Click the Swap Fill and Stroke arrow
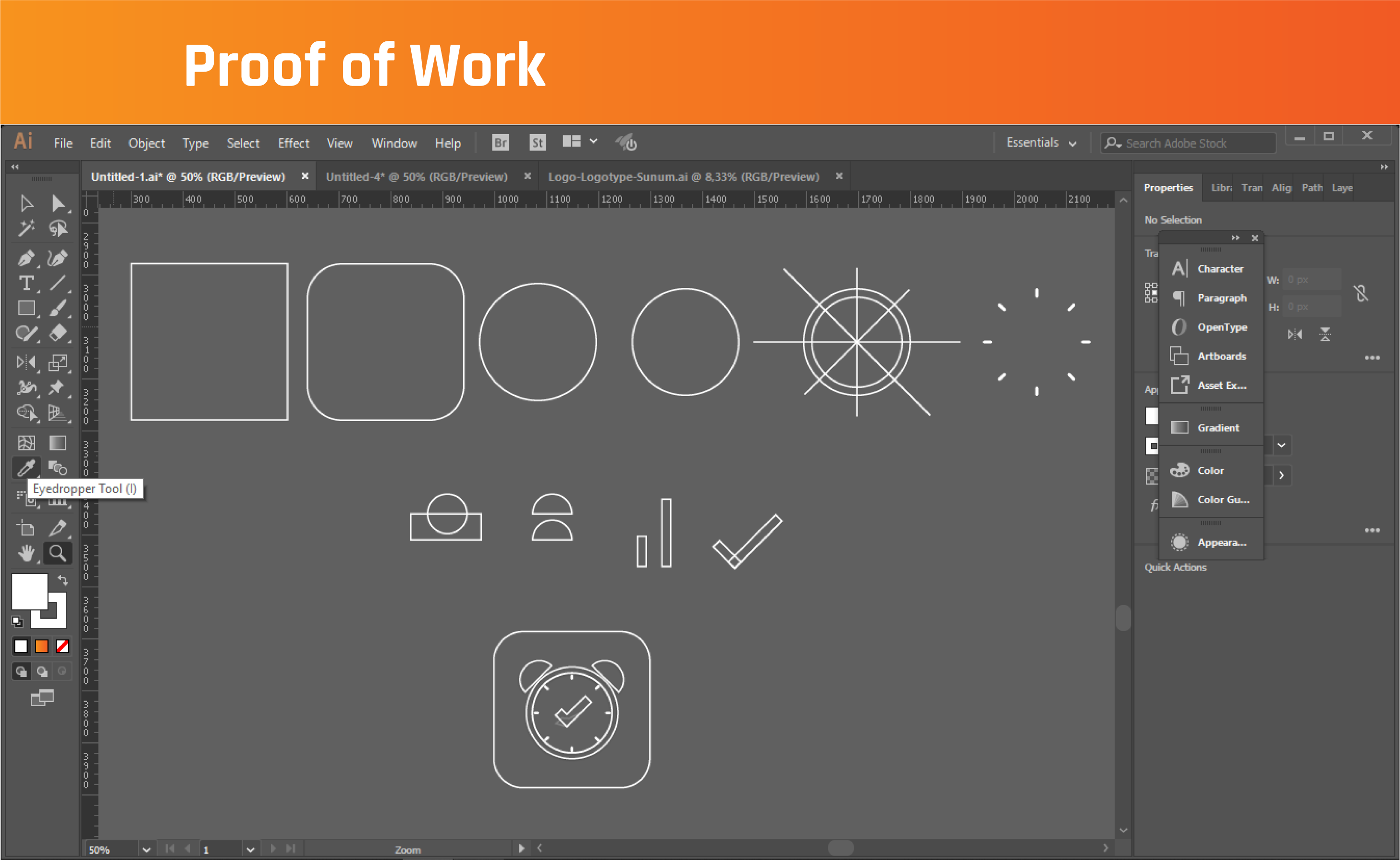 pos(62,580)
